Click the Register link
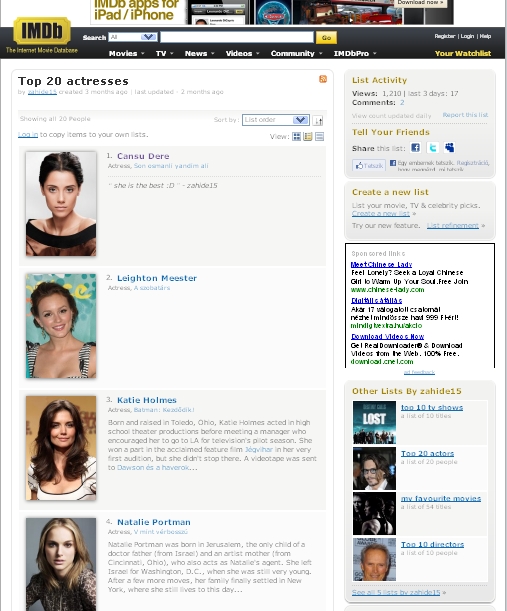Image resolution: width=507 pixels, height=611 pixels. click(x=445, y=36)
